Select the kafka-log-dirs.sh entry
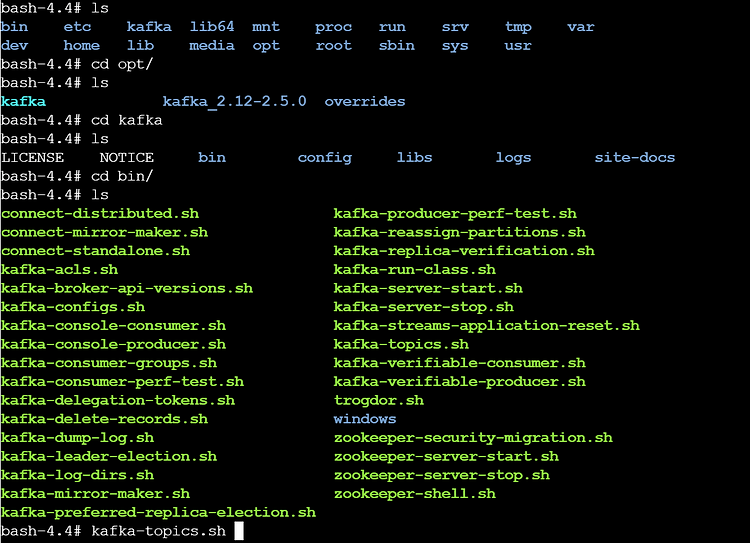Image resolution: width=750 pixels, height=543 pixels. coord(77,475)
